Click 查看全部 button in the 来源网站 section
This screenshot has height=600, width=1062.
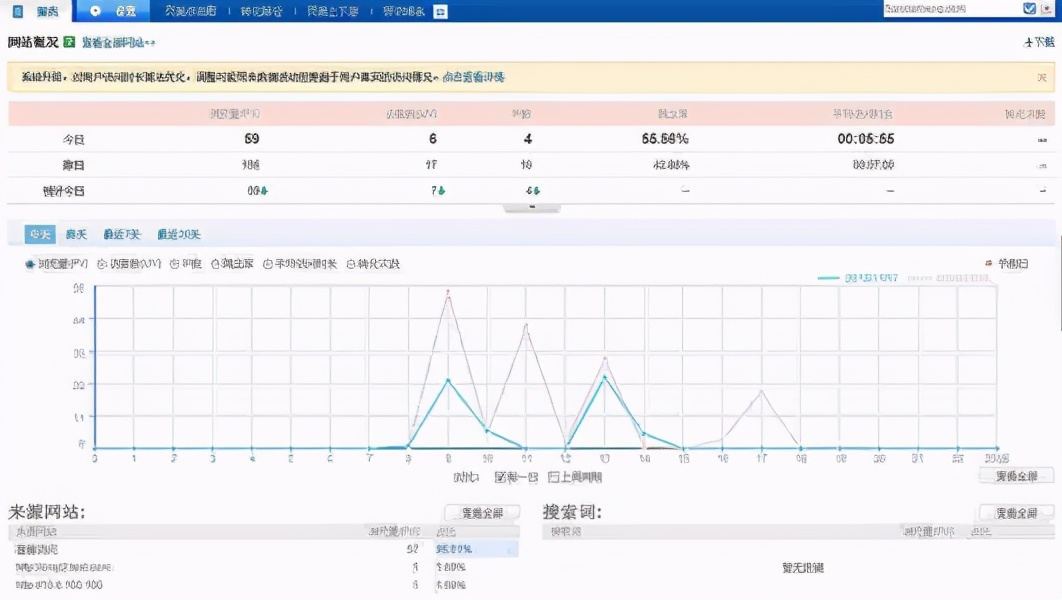point(481,511)
